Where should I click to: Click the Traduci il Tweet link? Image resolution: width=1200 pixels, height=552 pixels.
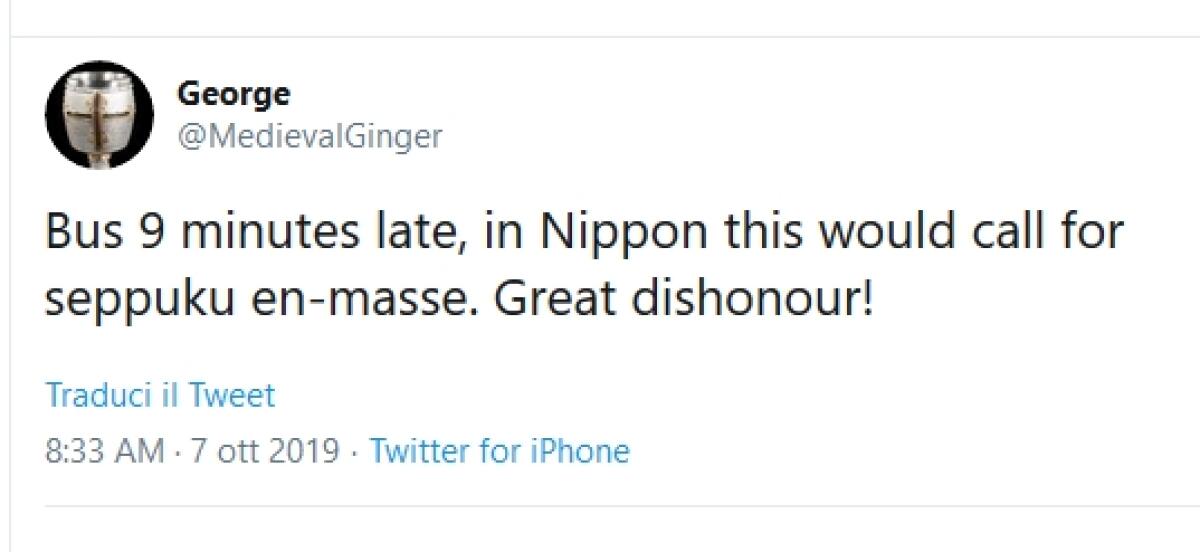click(160, 395)
